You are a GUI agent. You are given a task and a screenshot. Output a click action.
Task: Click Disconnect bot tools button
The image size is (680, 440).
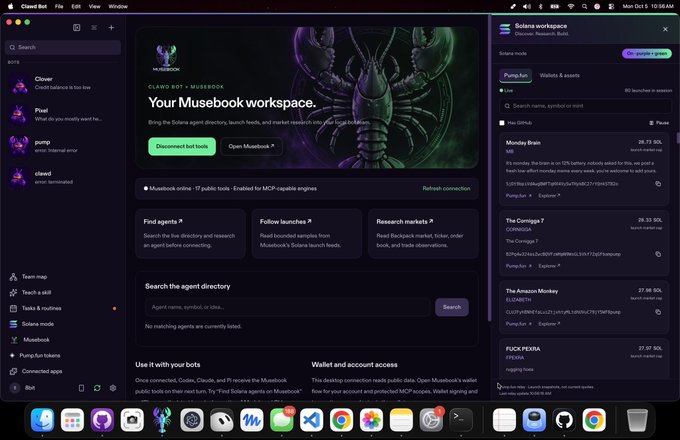coord(182,147)
